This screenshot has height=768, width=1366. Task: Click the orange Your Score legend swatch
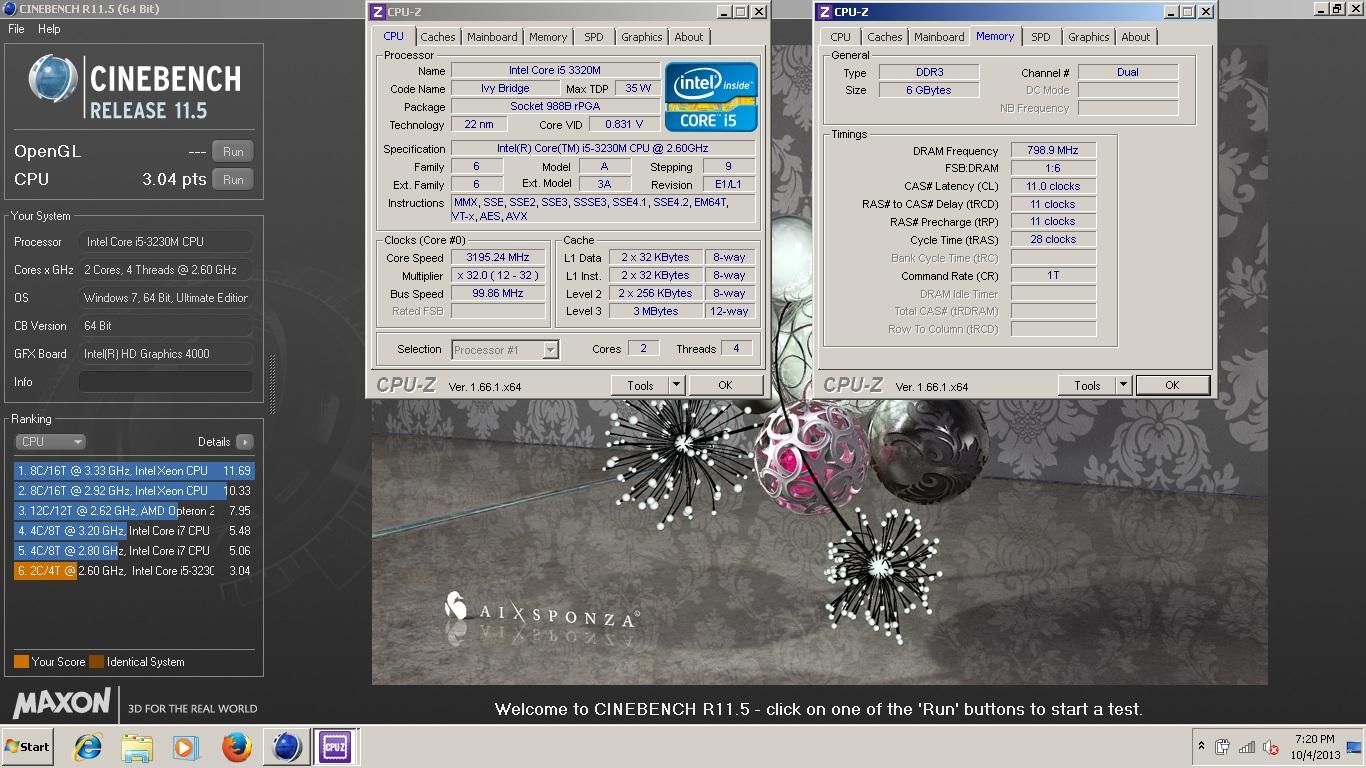pyautogui.click(x=21, y=661)
